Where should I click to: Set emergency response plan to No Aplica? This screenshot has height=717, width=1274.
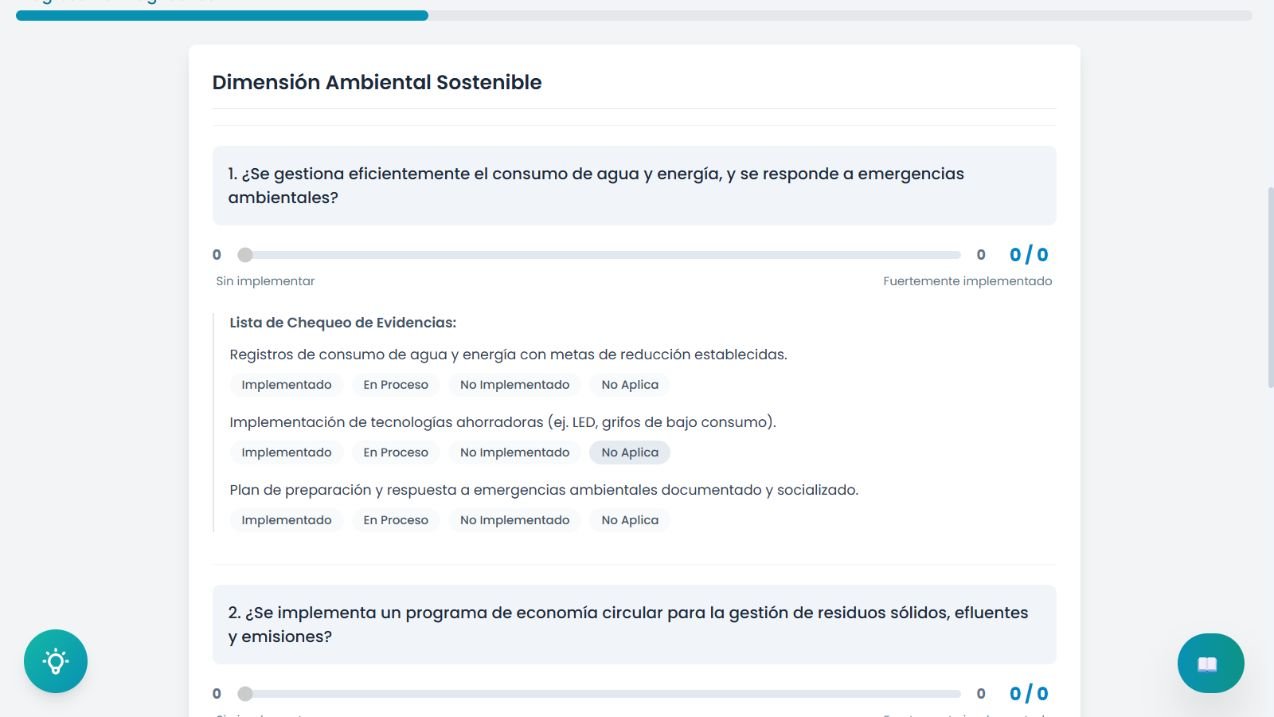(x=630, y=520)
